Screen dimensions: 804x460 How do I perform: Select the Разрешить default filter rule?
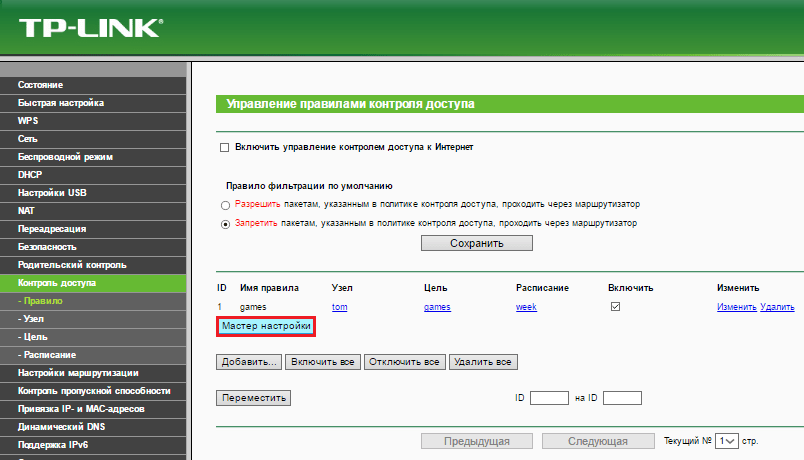pyautogui.click(x=224, y=204)
